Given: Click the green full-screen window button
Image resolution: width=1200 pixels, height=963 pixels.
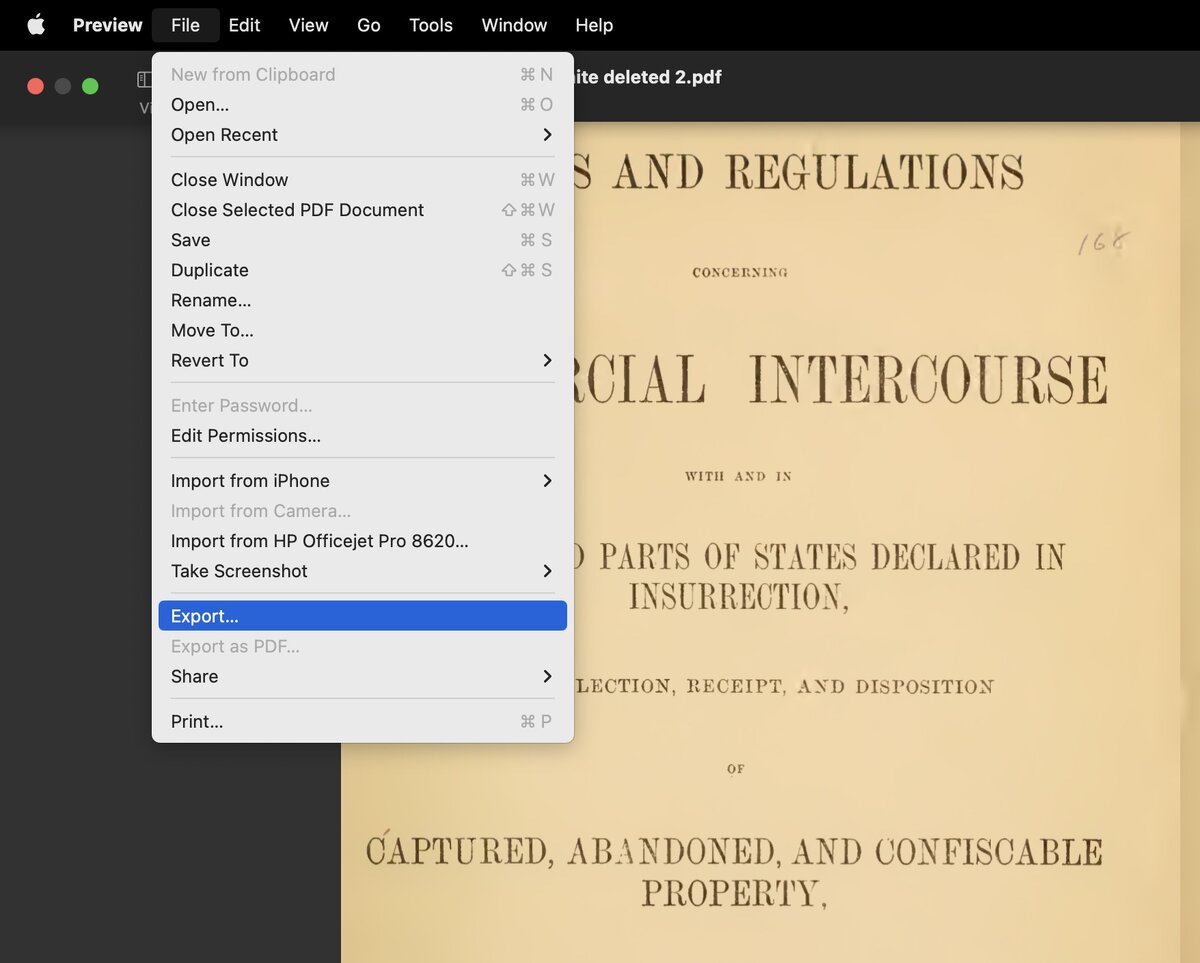Looking at the screenshot, I should (x=90, y=86).
